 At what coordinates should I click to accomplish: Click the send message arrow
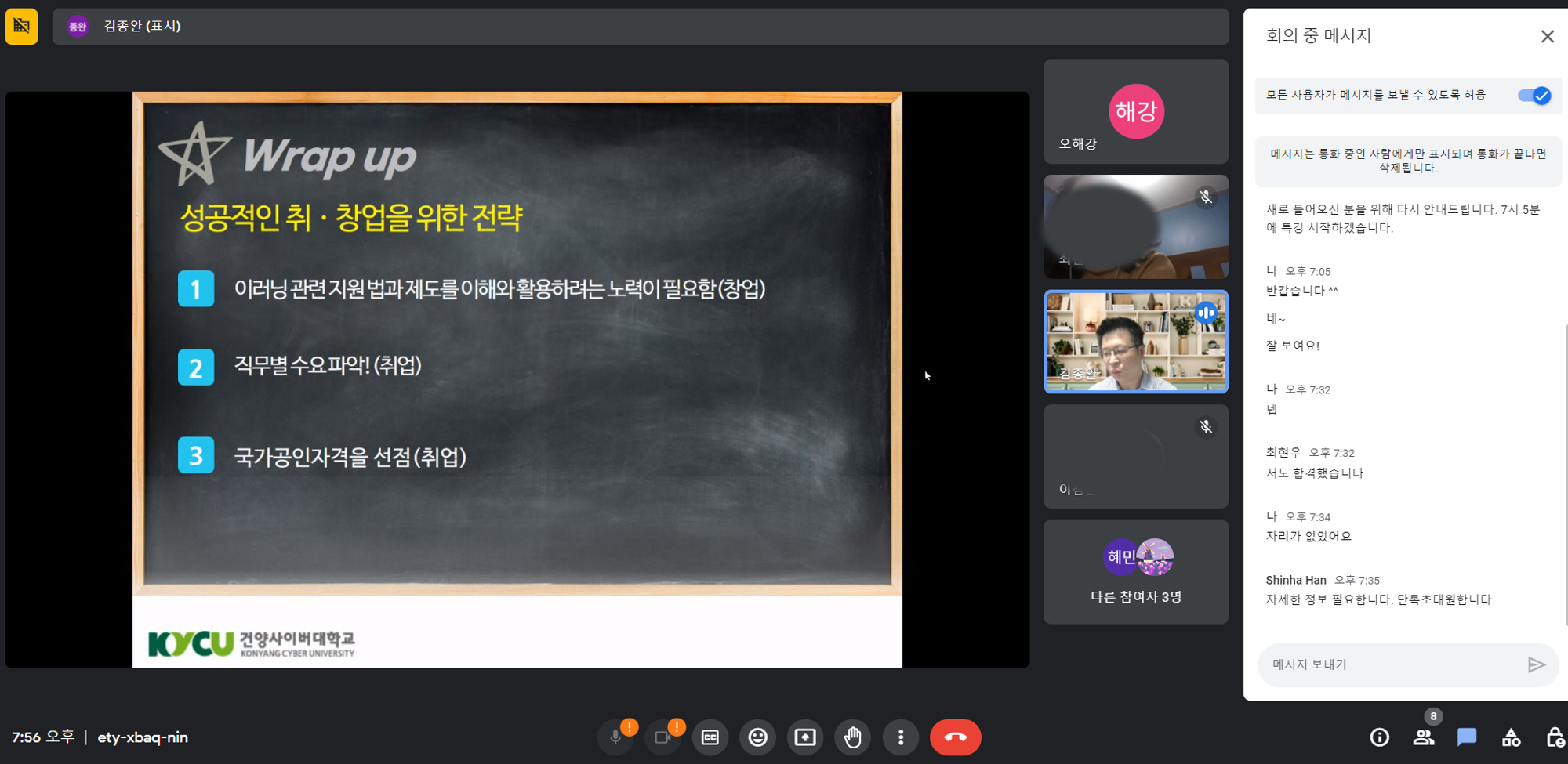pos(1536,664)
